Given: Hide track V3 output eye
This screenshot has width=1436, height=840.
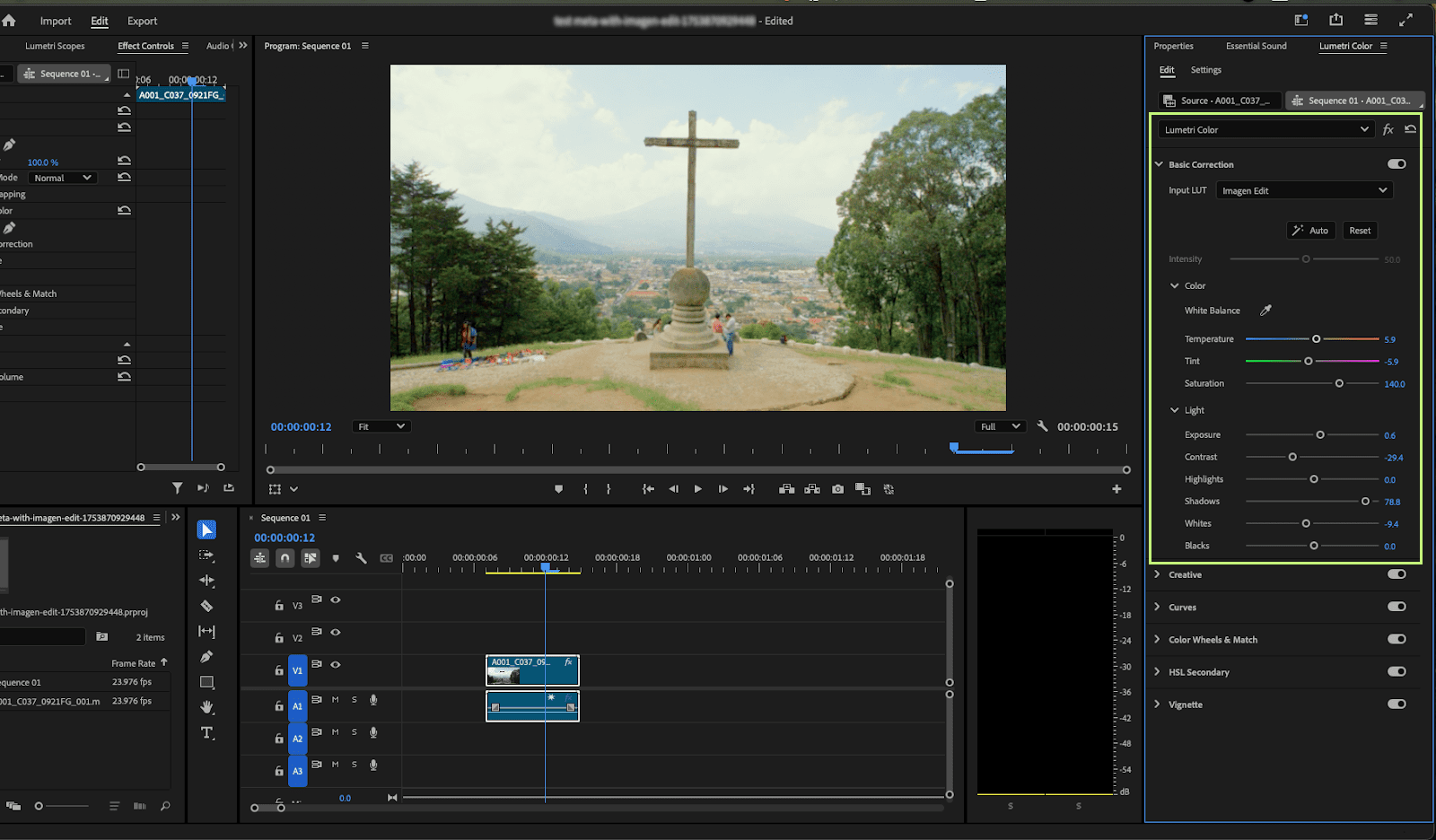Looking at the screenshot, I should pos(336,599).
